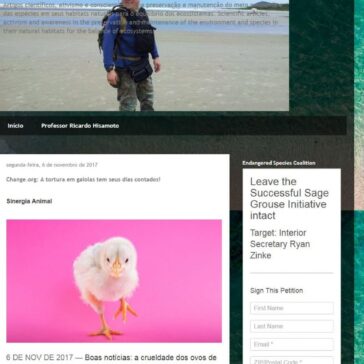Click the Boas notícias article headline

150,358
